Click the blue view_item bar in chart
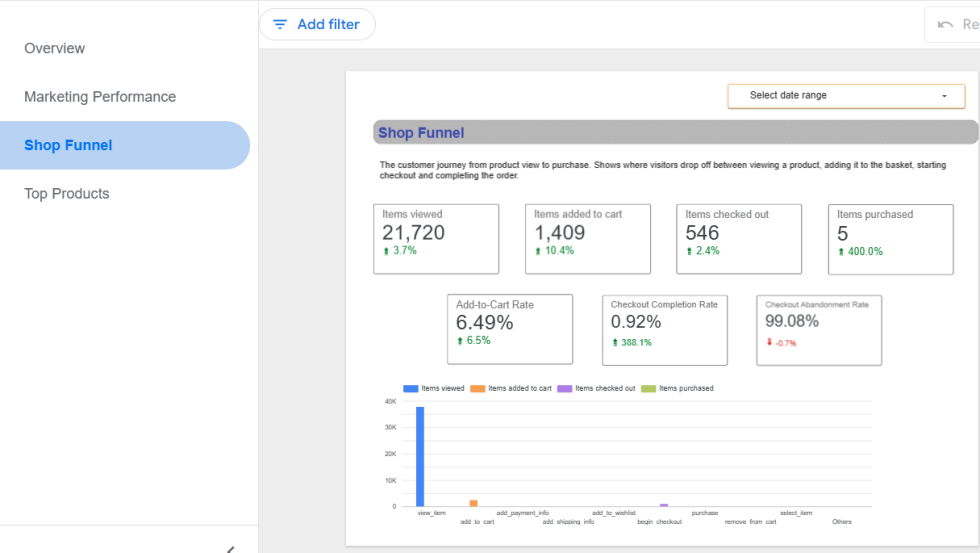980x553 pixels. [420, 456]
